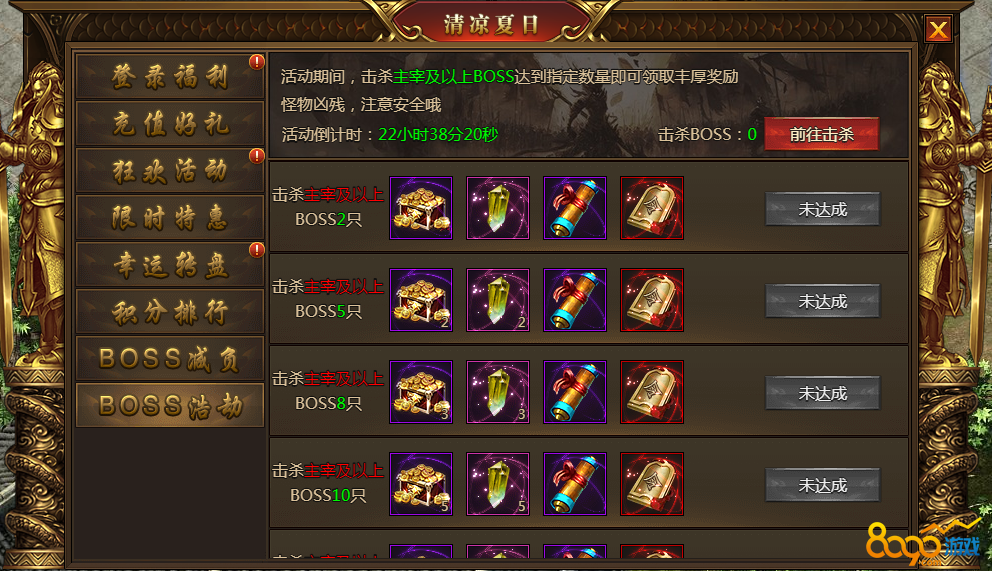Click gold treasure chest in BOSS2只 row

[421, 208]
